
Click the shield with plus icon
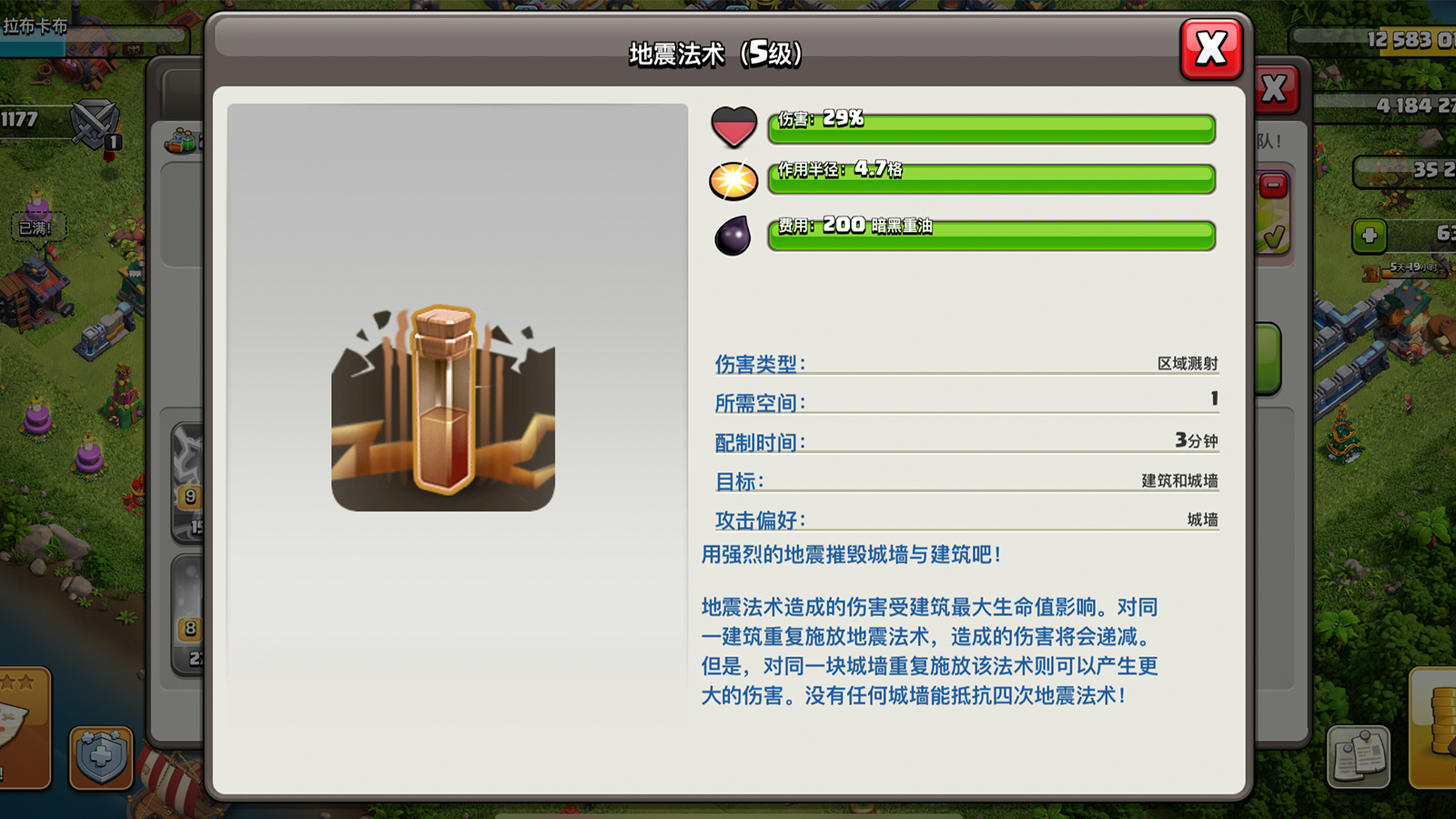click(x=101, y=757)
